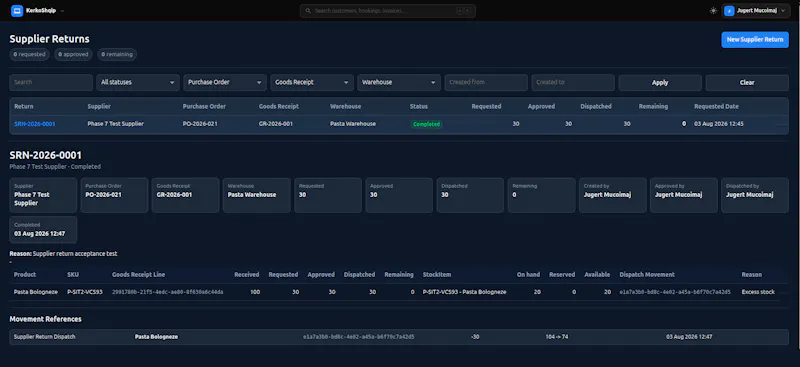This screenshot has height=367, width=800.
Task: Select the Dispatched by card
Action: pos(755,195)
